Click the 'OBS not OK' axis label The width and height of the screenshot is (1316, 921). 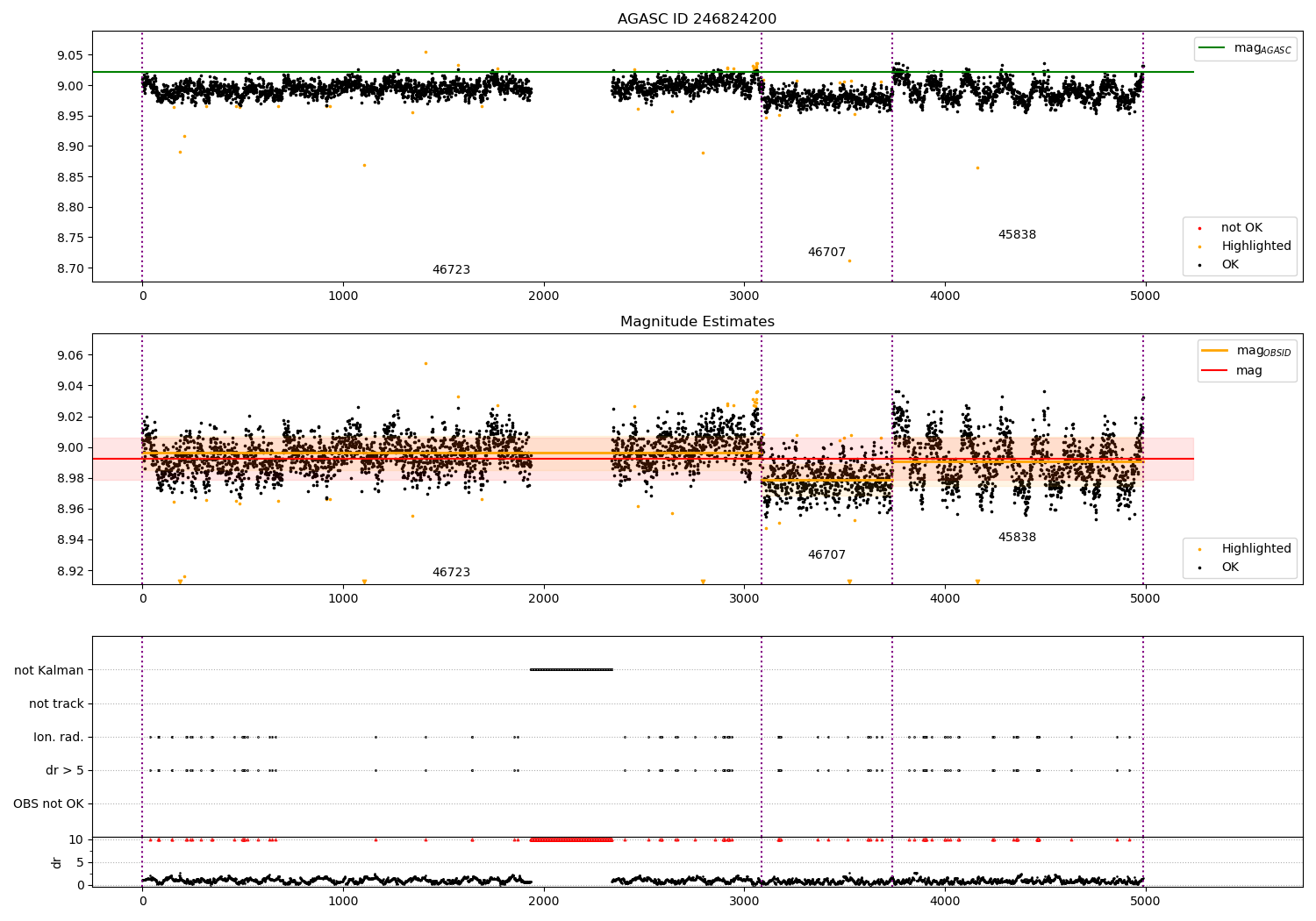coord(49,803)
